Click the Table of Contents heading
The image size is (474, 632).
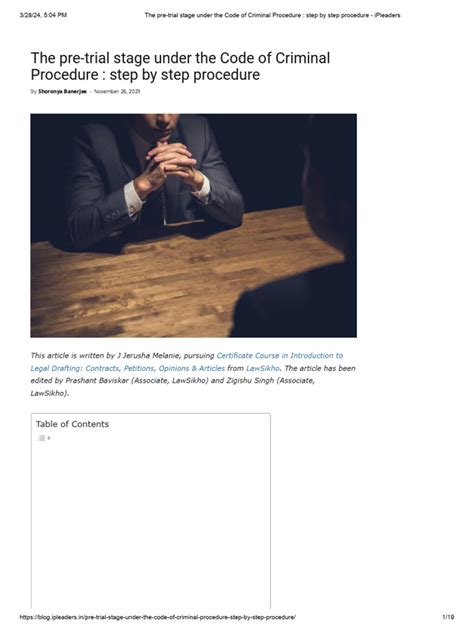click(x=72, y=424)
